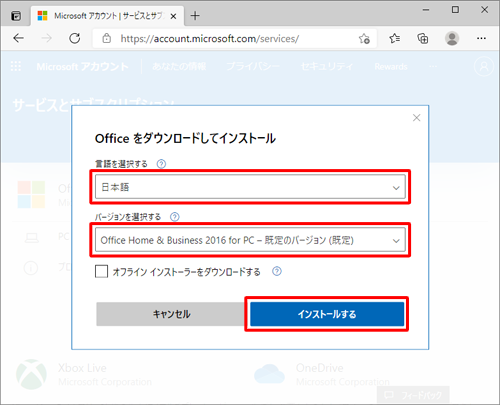Viewport: 500px width, 405px height.
Task: Reload the page with the refresh icon
Action: point(75,38)
